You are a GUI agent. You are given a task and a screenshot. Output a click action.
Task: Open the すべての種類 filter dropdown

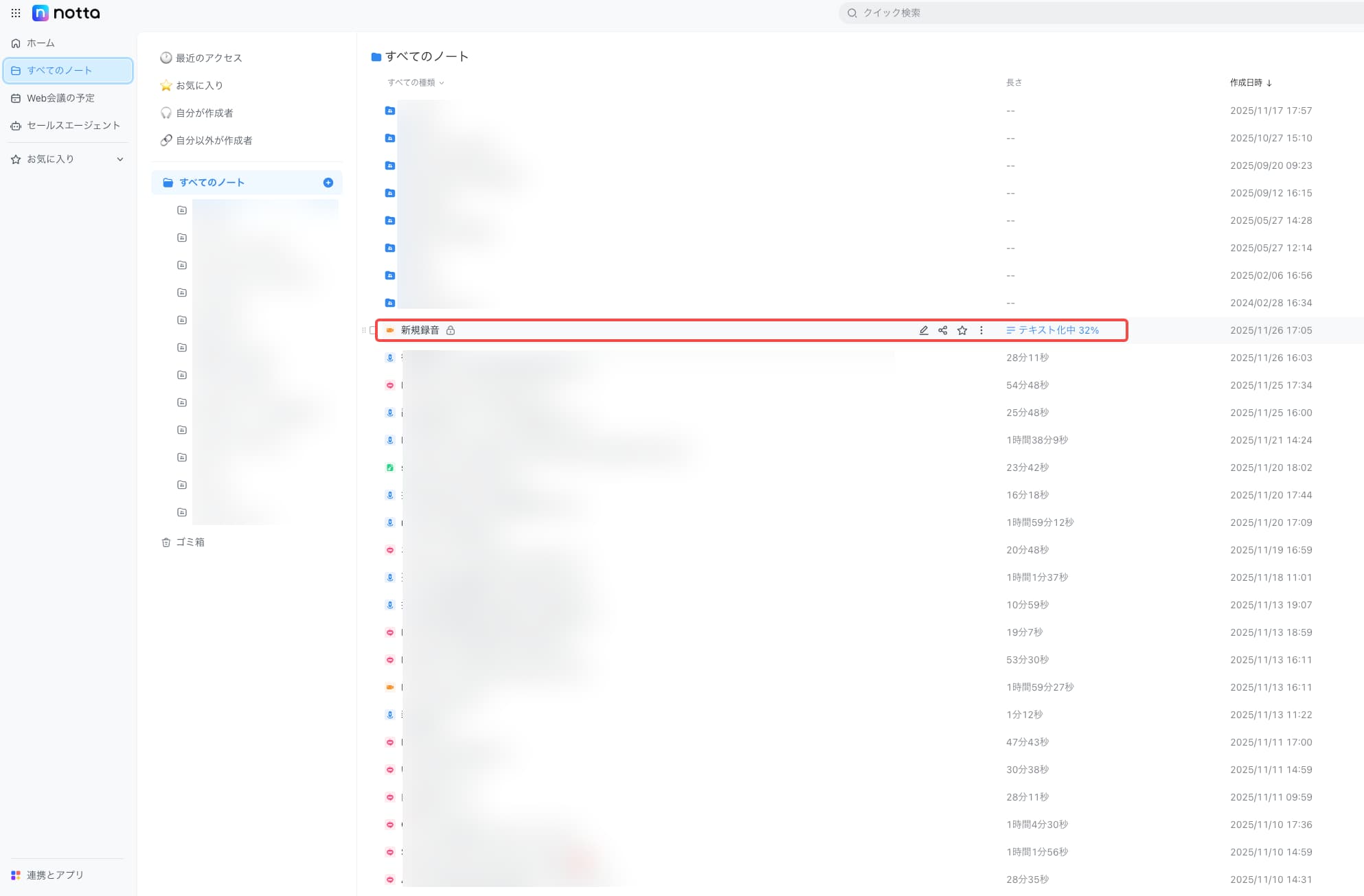click(x=416, y=82)
